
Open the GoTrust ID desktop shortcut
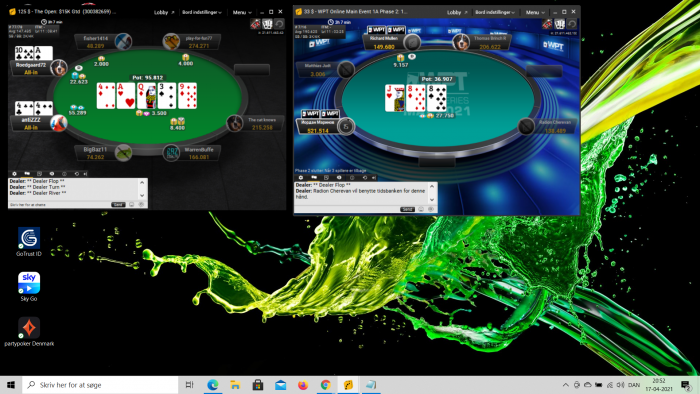coord(29,242)
